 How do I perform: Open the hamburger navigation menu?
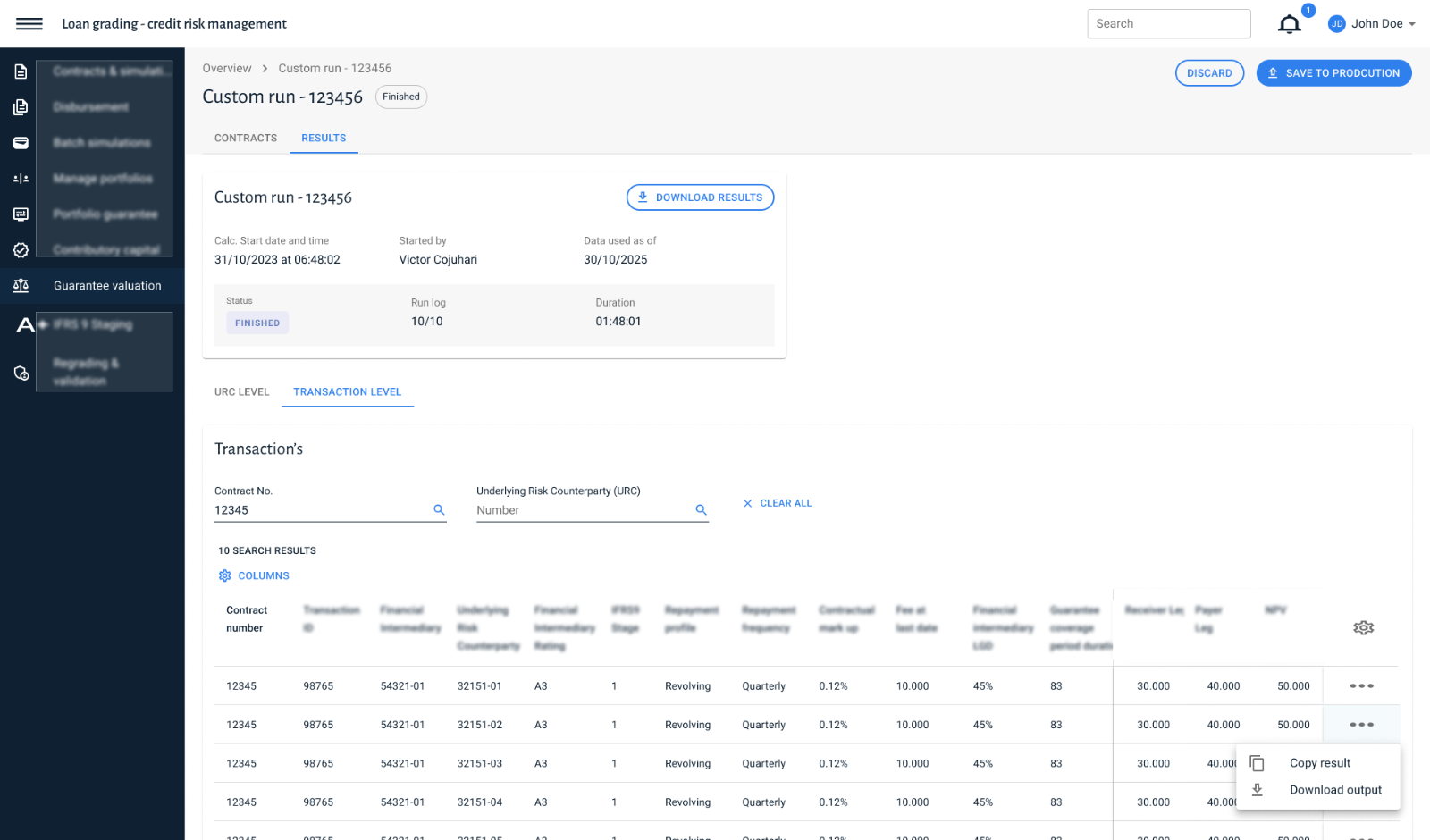29,23
